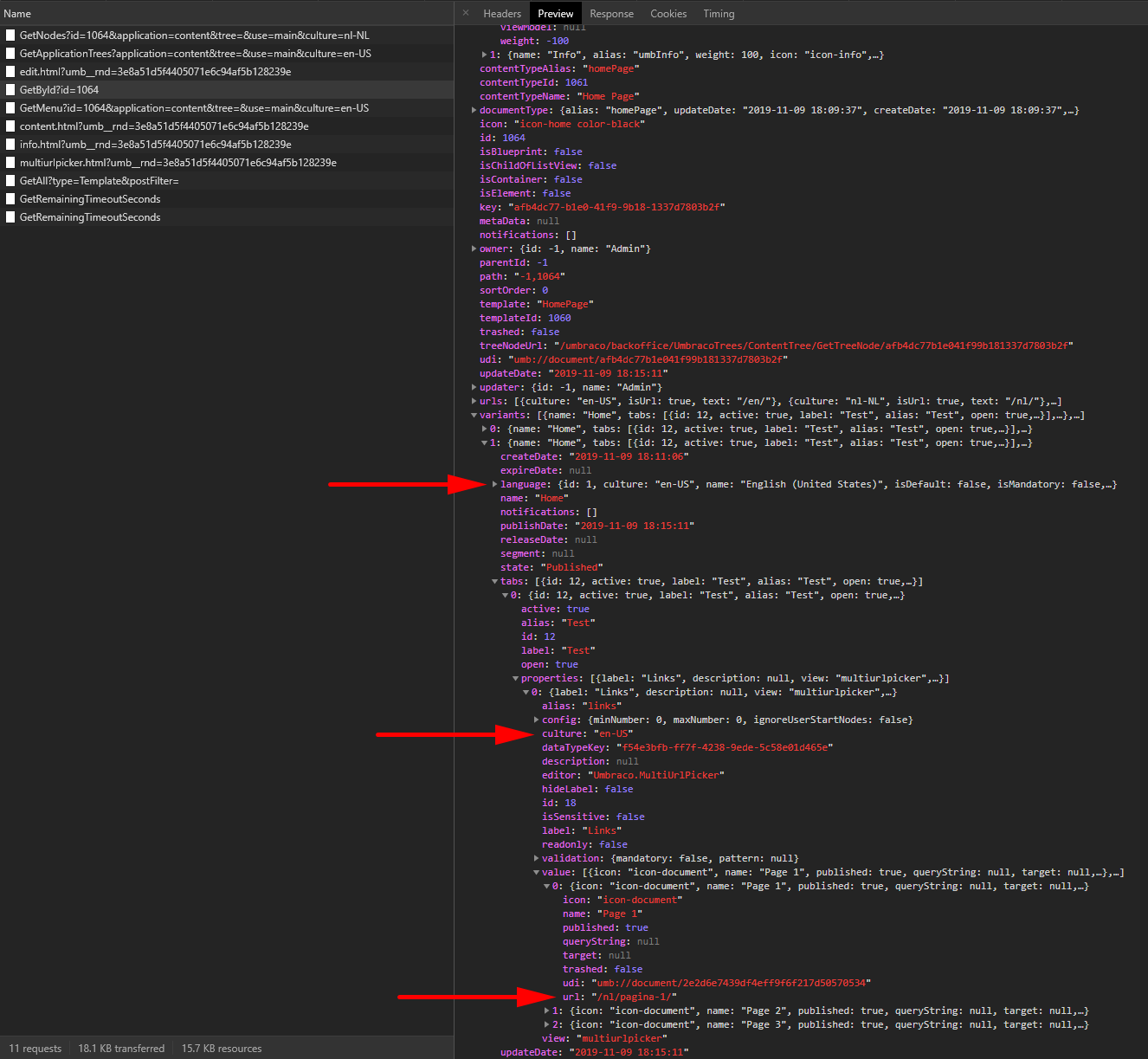The image size is (1148, 1059).
Task: Click the Name column header
Action: pos(16,13)
